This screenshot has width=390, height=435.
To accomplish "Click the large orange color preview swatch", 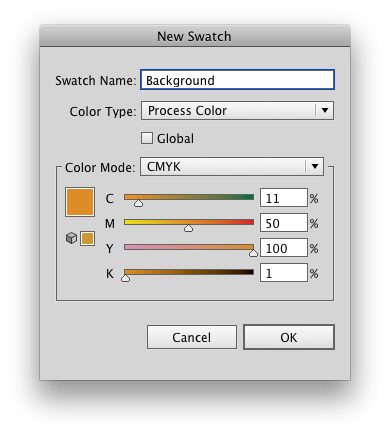I will click(80, 202).
